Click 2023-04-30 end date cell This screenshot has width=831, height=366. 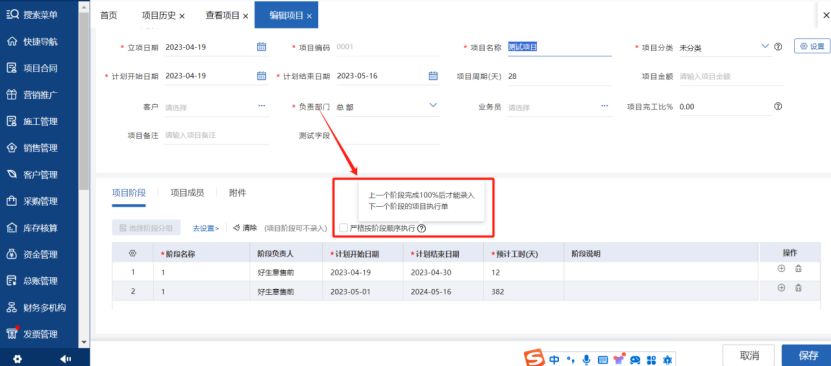pyautogui.click(x=443, y=272)
